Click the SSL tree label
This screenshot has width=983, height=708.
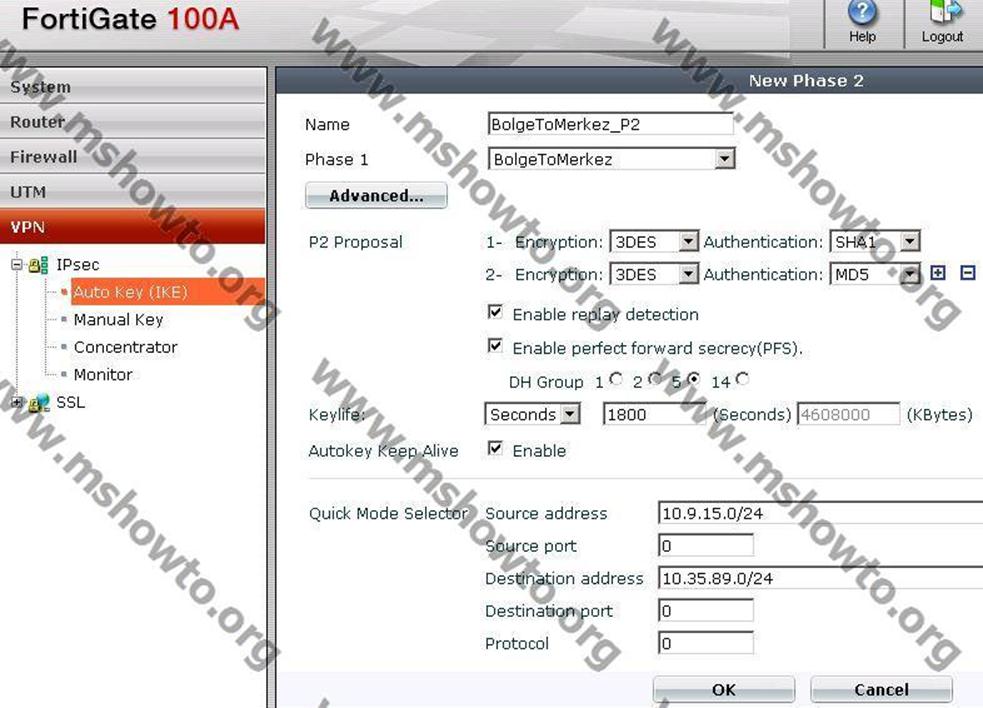(71, 402)
